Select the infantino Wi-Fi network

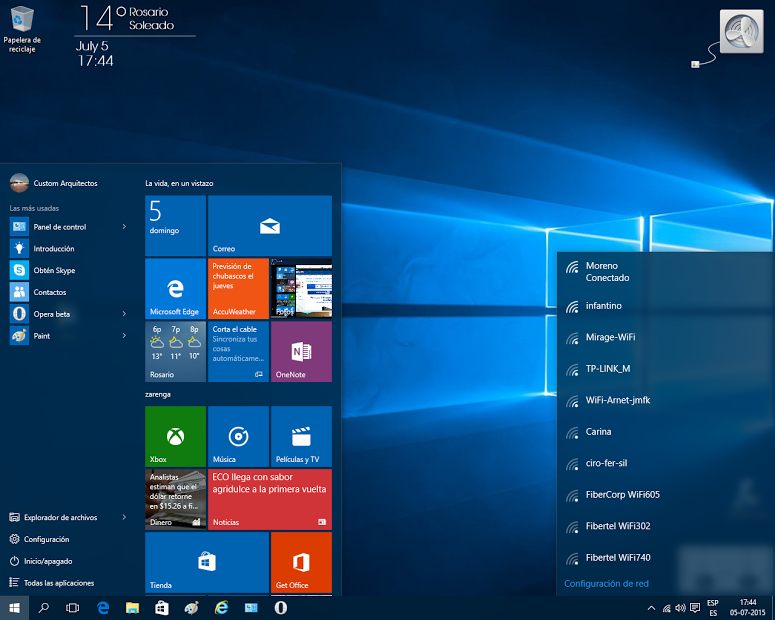pyautogui.click(x=665, y=306)
